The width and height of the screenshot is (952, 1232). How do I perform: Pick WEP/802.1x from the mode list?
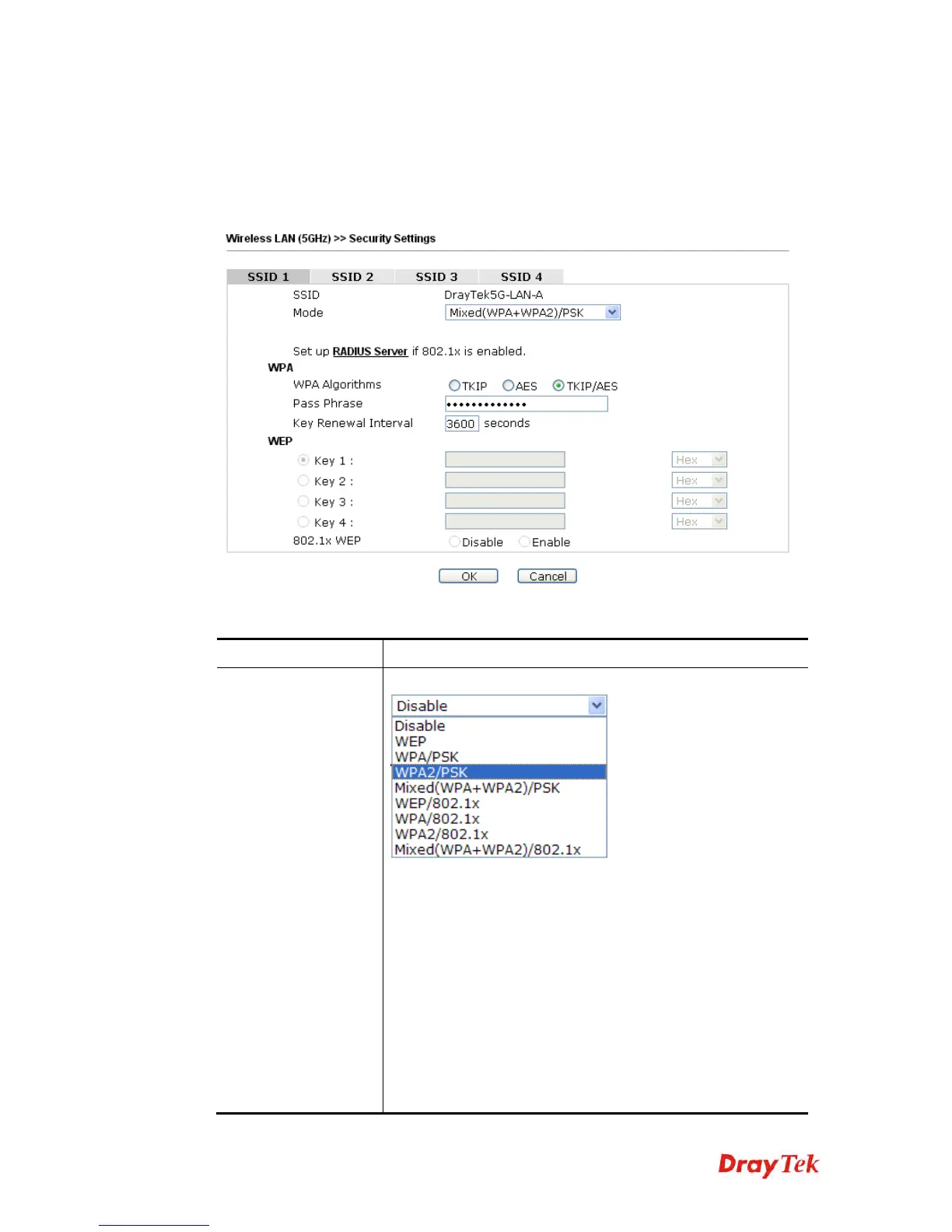click(x=499, y=803)
